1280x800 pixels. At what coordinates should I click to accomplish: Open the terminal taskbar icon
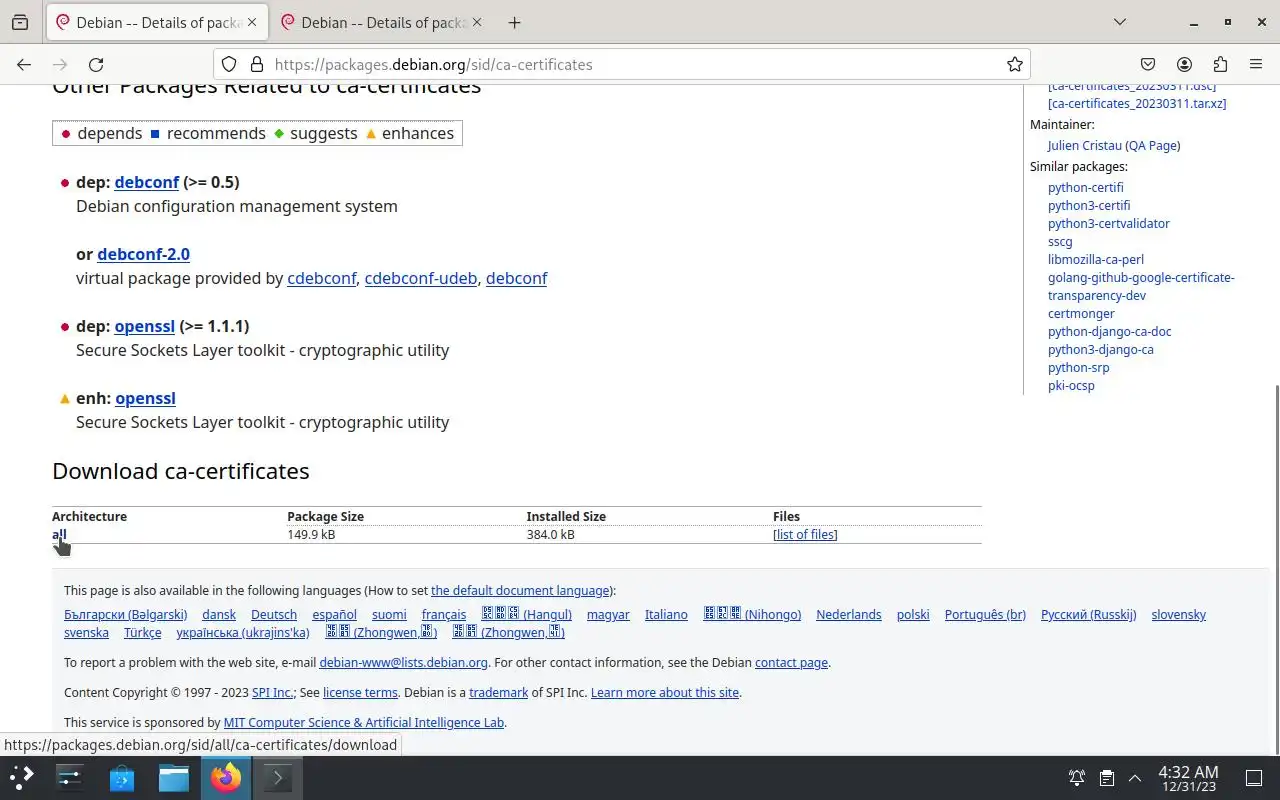278,777
